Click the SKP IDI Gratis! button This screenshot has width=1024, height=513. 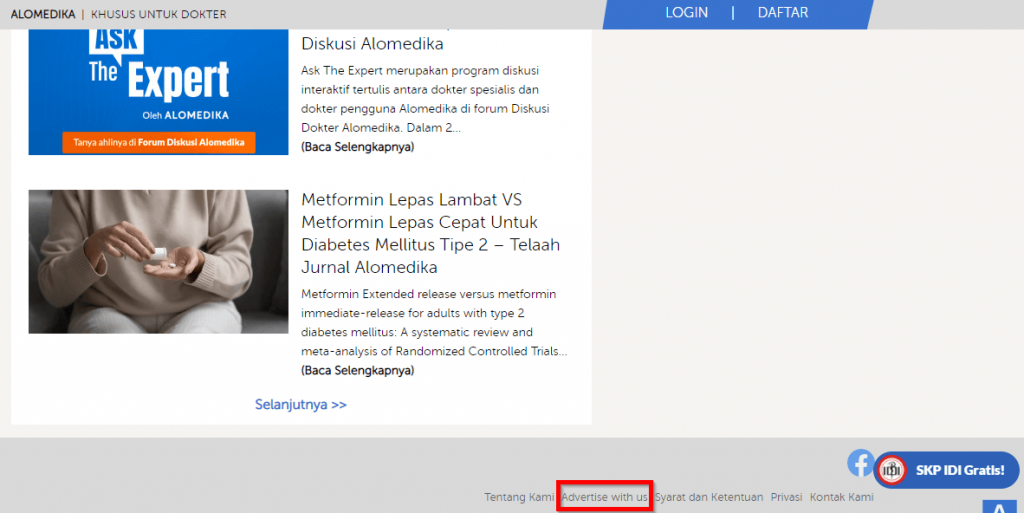pos(946,470)
